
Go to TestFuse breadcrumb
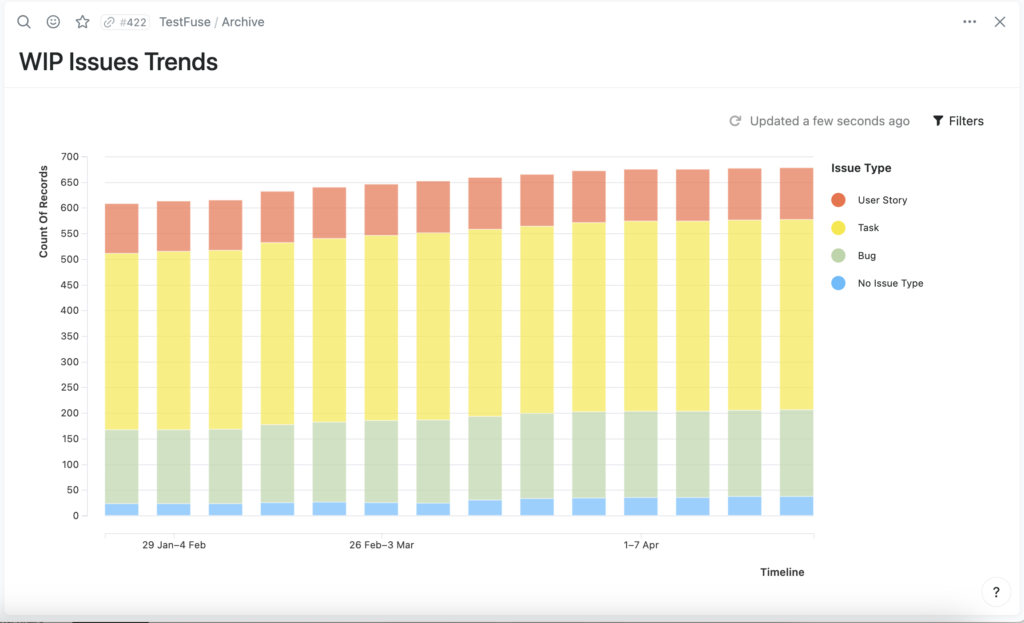tap(185, 22)
